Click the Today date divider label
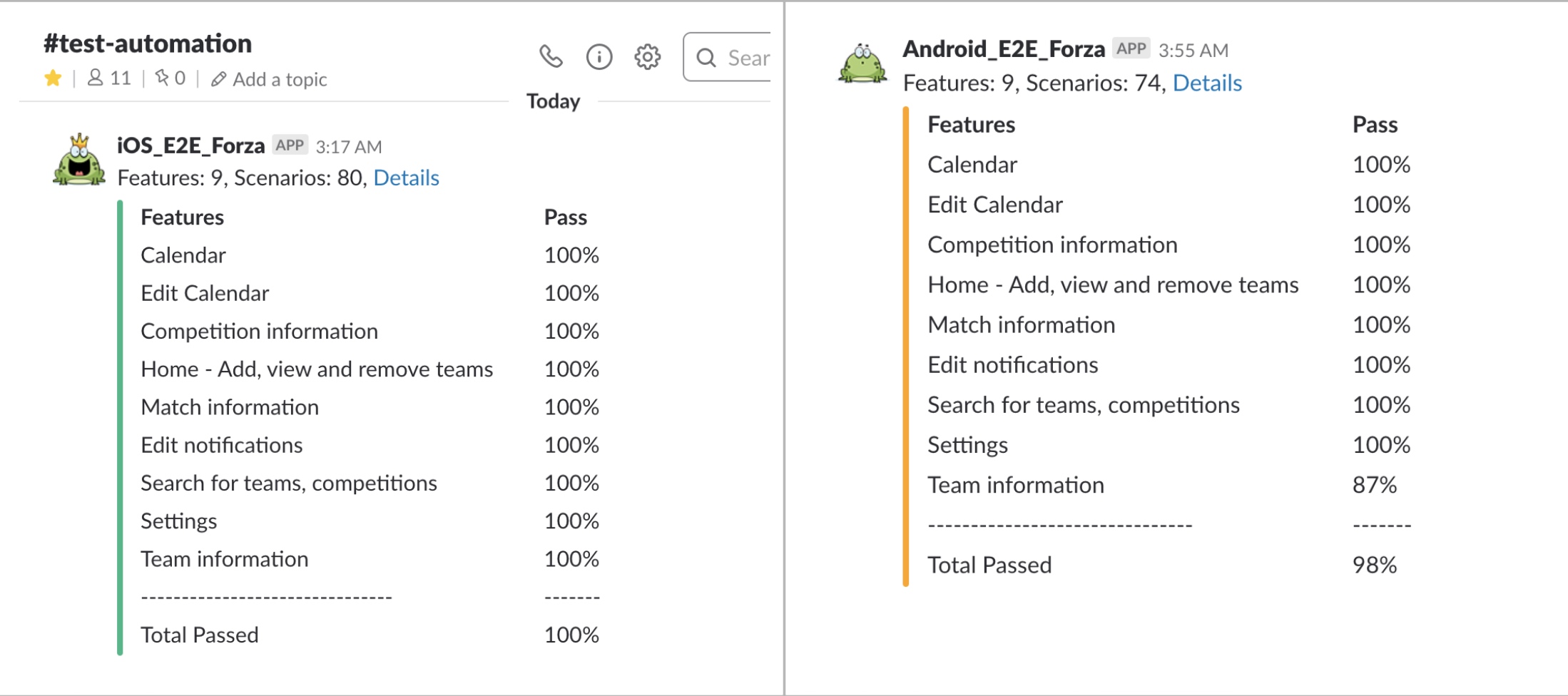 pyautogui.click(x=553, y=101)
